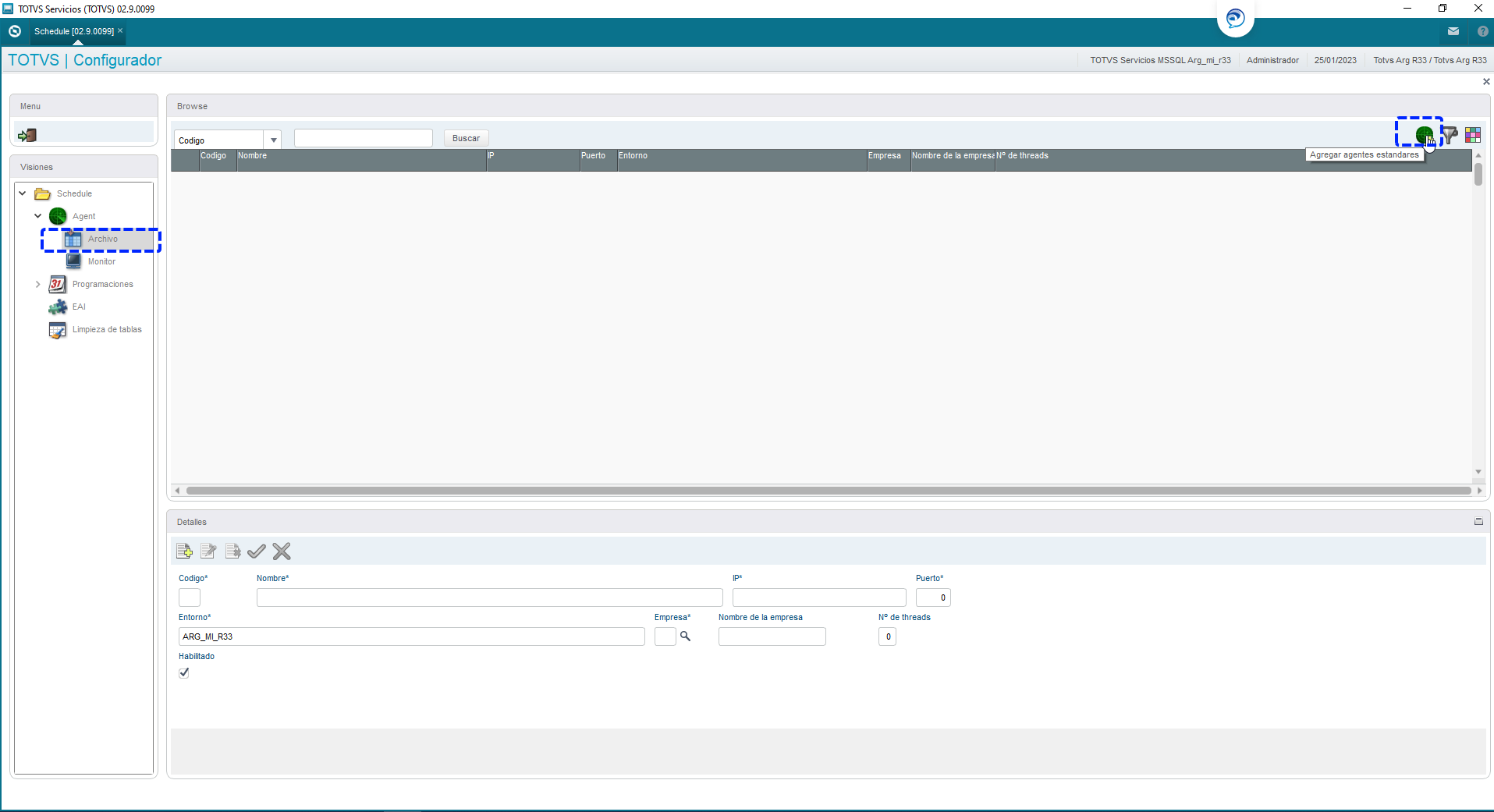Minimize the Detalles panel
Viewport: 1494px width, 812px height.
pyautogui.click(x=1478, y=522)
